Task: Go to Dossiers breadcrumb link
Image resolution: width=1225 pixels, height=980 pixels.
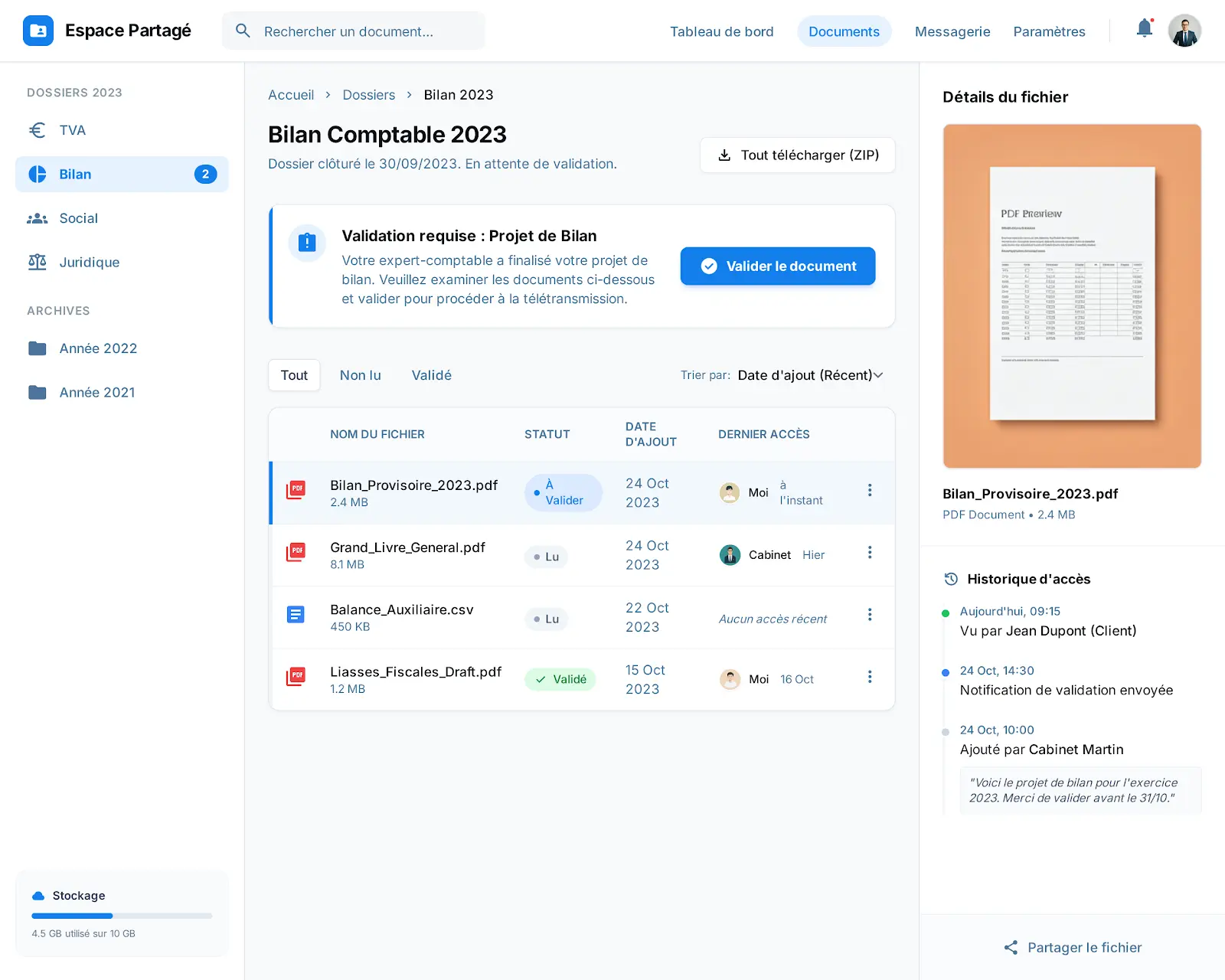Action: (x=368, y=95)
